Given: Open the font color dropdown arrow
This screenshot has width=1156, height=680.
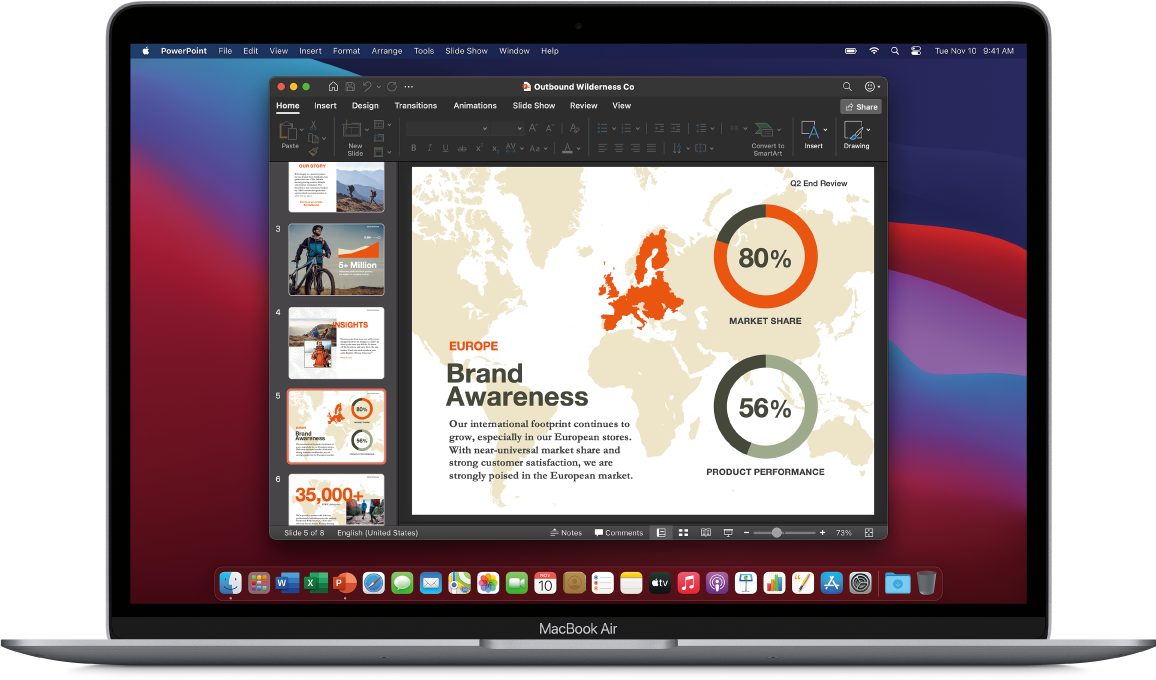Looking at the screenshot, I should [x=579, y=149].
